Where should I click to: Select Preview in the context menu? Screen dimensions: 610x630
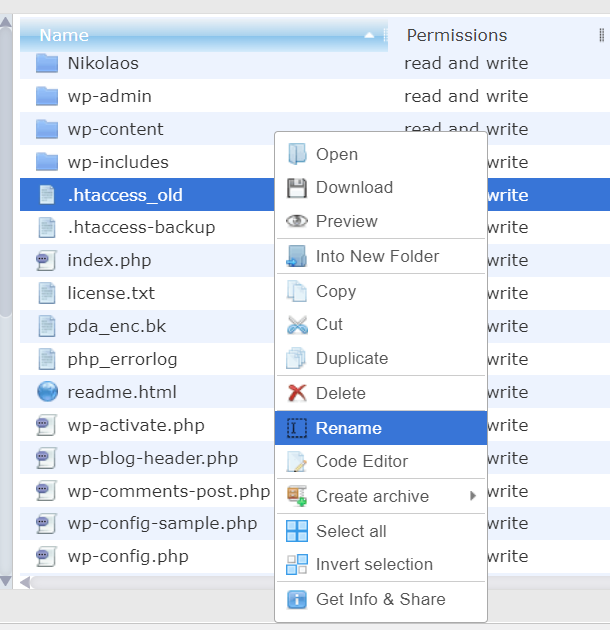pos(381,221)
